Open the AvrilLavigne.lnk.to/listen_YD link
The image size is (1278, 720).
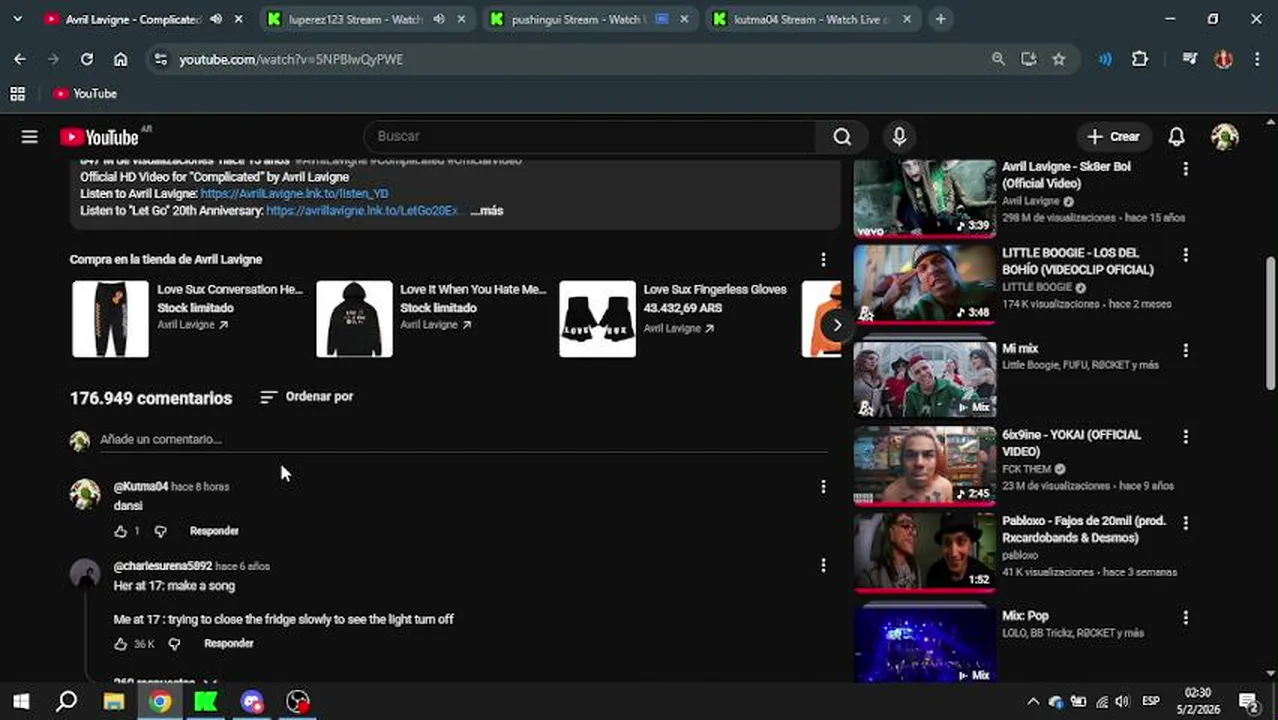click(x=294, y=194)
